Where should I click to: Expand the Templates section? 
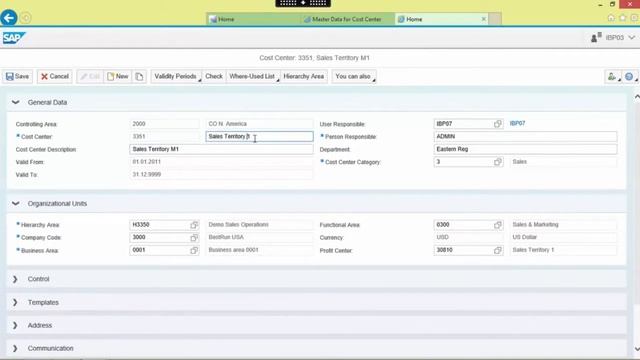pos(16,302)
